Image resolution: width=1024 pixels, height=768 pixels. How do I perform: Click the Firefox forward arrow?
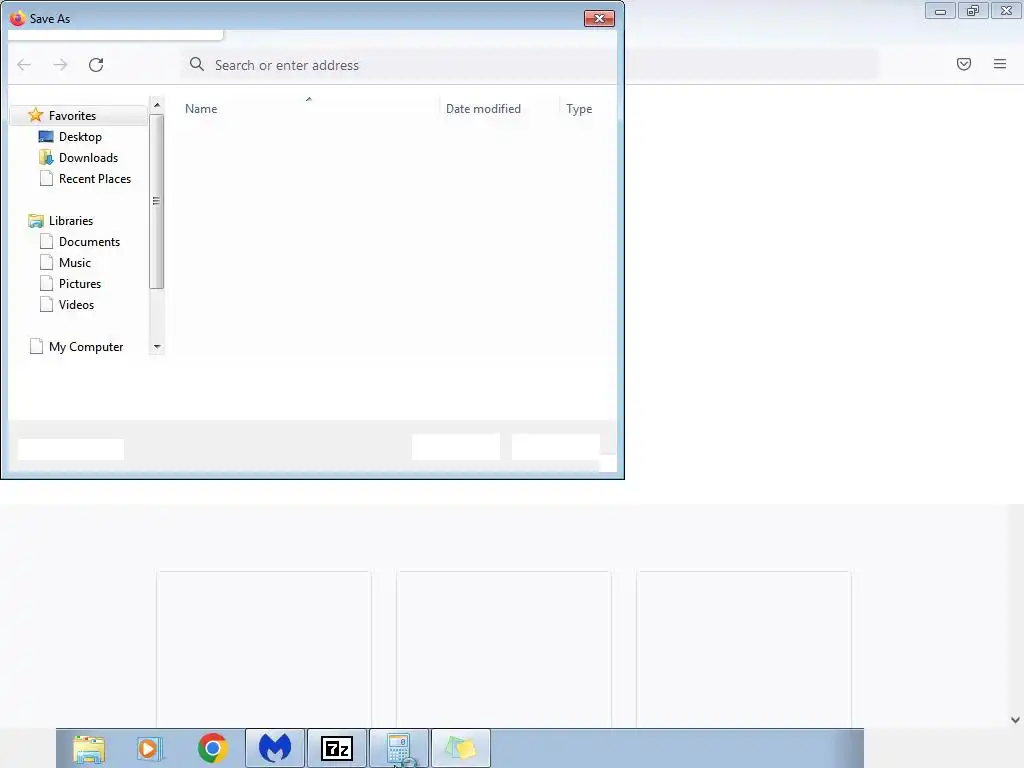[x=60, y=65]
